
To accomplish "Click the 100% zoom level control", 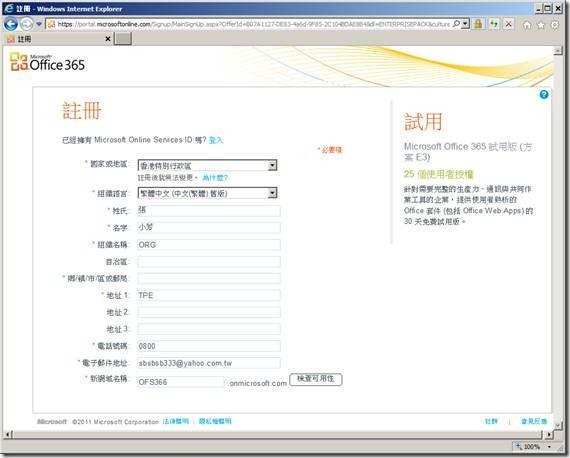I will coord(528,446).
